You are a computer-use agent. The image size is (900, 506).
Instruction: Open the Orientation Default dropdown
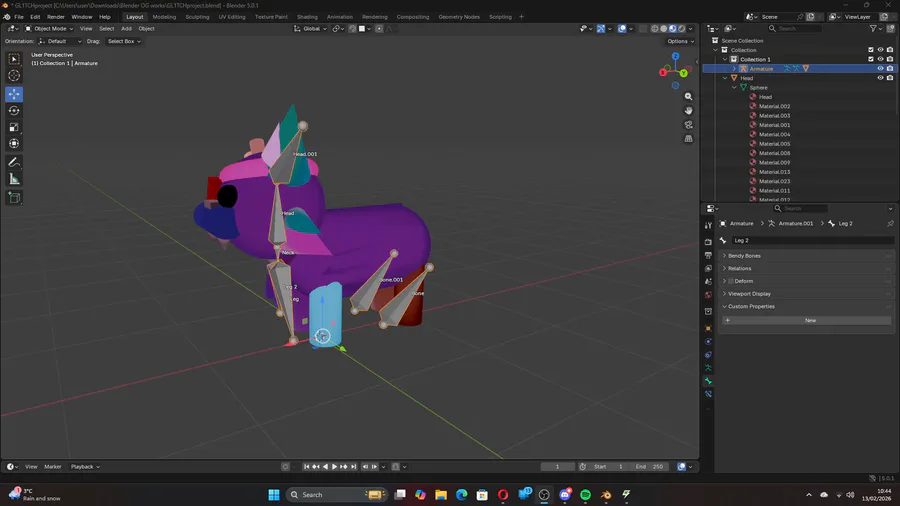[60, 41]
